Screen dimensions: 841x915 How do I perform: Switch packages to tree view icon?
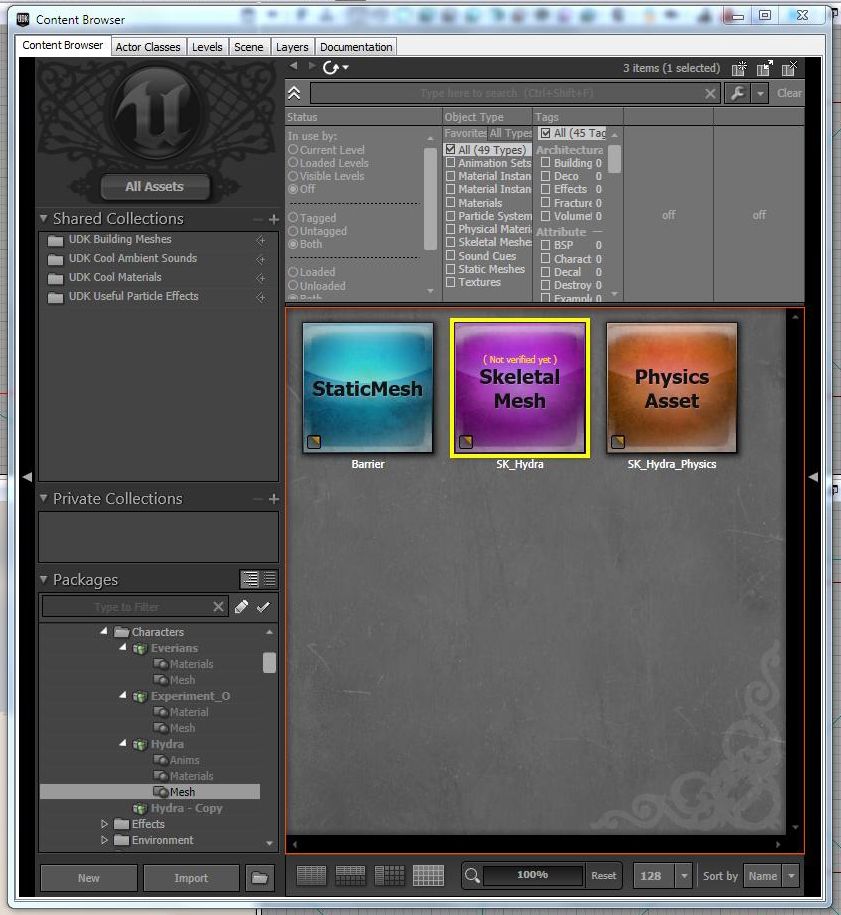click(250, 579)
